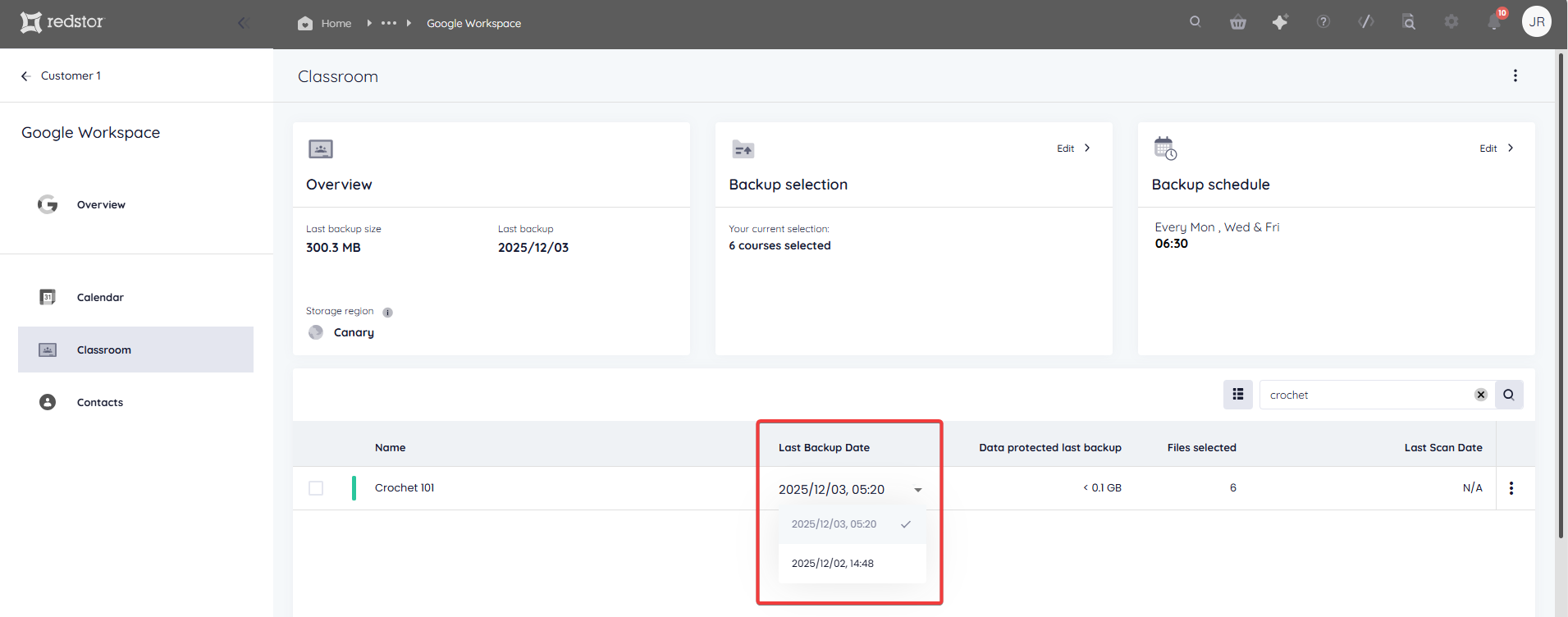This screenshot has width=1568, height=617.
Task: Open Backup selection Edit chevron
Action: (x=1087, y=149)
